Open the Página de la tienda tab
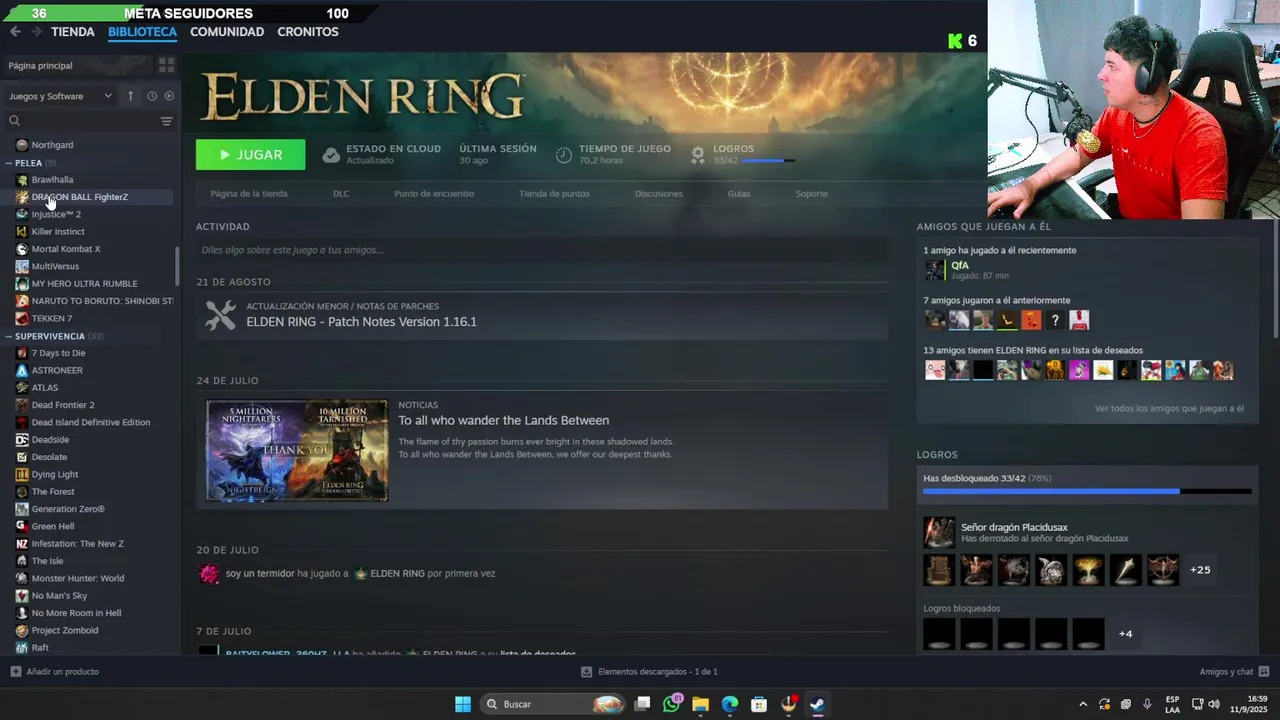The width and height of the screenshot is (1280, 720). click(249, 194)
